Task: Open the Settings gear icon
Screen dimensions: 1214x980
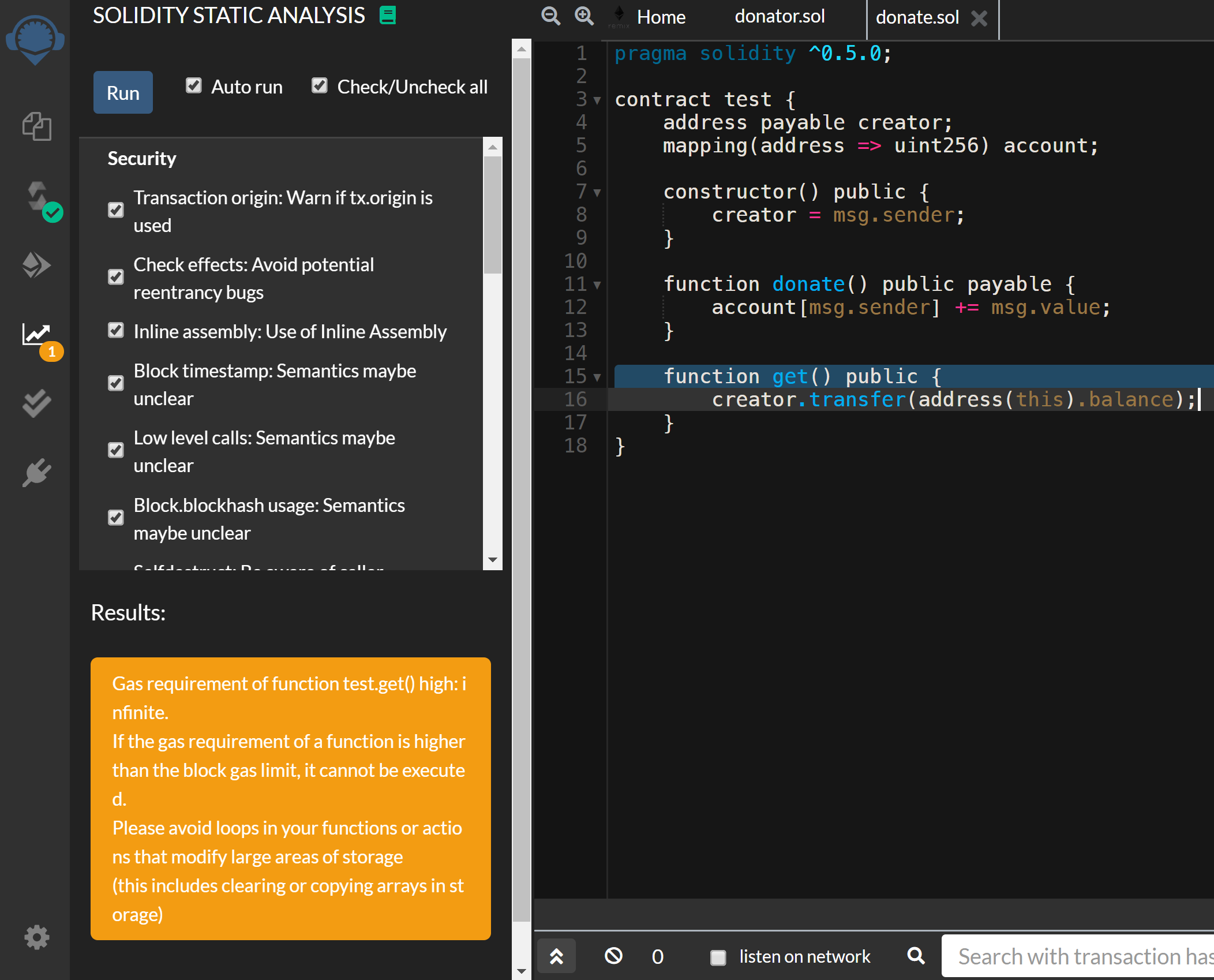Action: 36,937
